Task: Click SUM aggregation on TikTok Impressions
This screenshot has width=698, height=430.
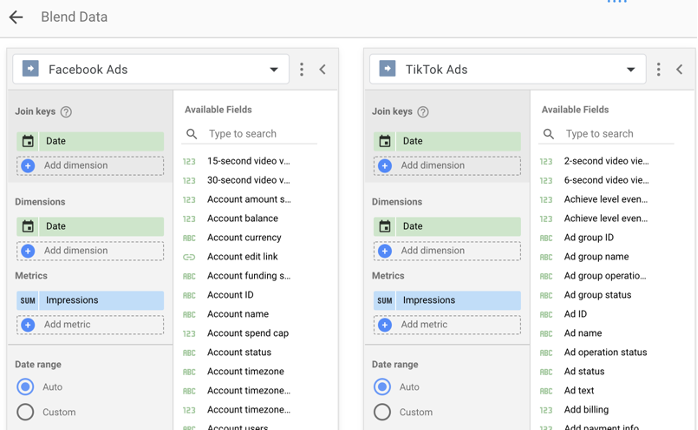Action: [385, 300]
